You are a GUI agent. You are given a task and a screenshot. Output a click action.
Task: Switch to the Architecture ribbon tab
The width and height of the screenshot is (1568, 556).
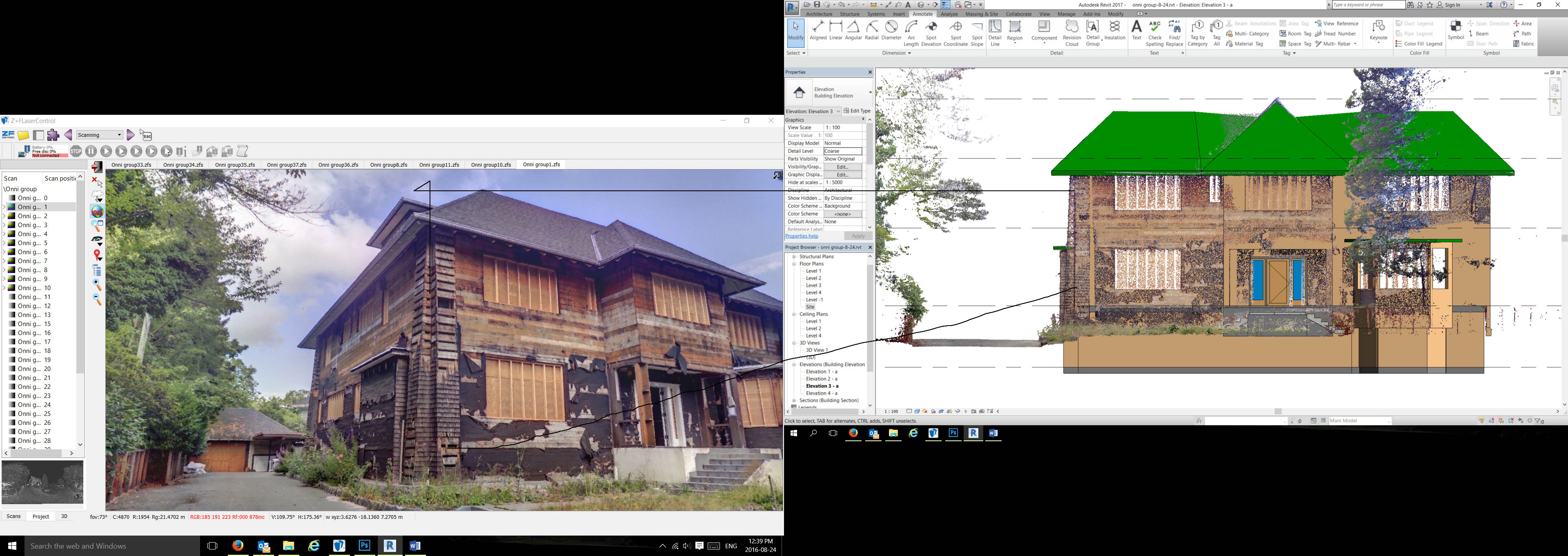point(820,14)
